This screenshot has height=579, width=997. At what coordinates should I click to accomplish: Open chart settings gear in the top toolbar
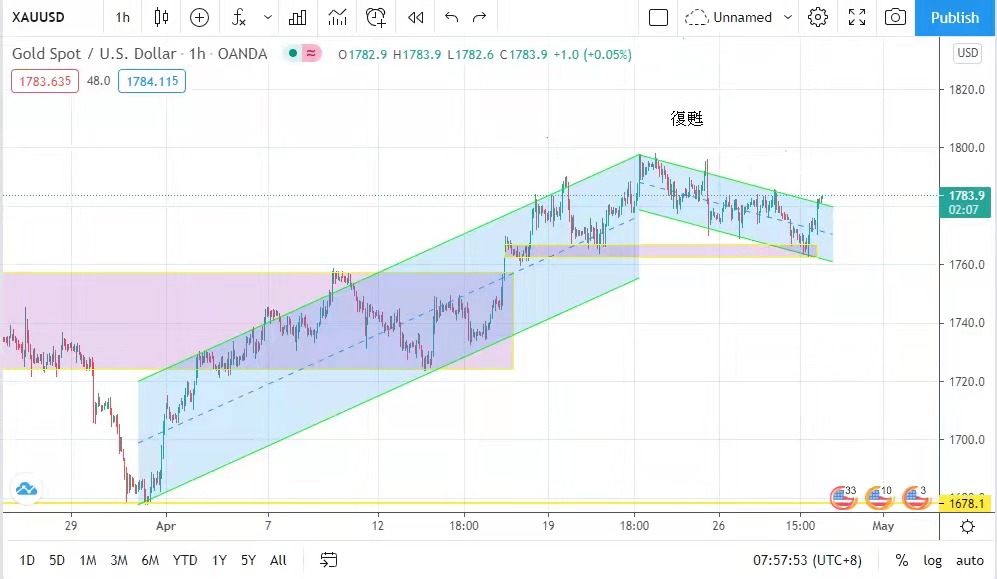tap(818, 17)
